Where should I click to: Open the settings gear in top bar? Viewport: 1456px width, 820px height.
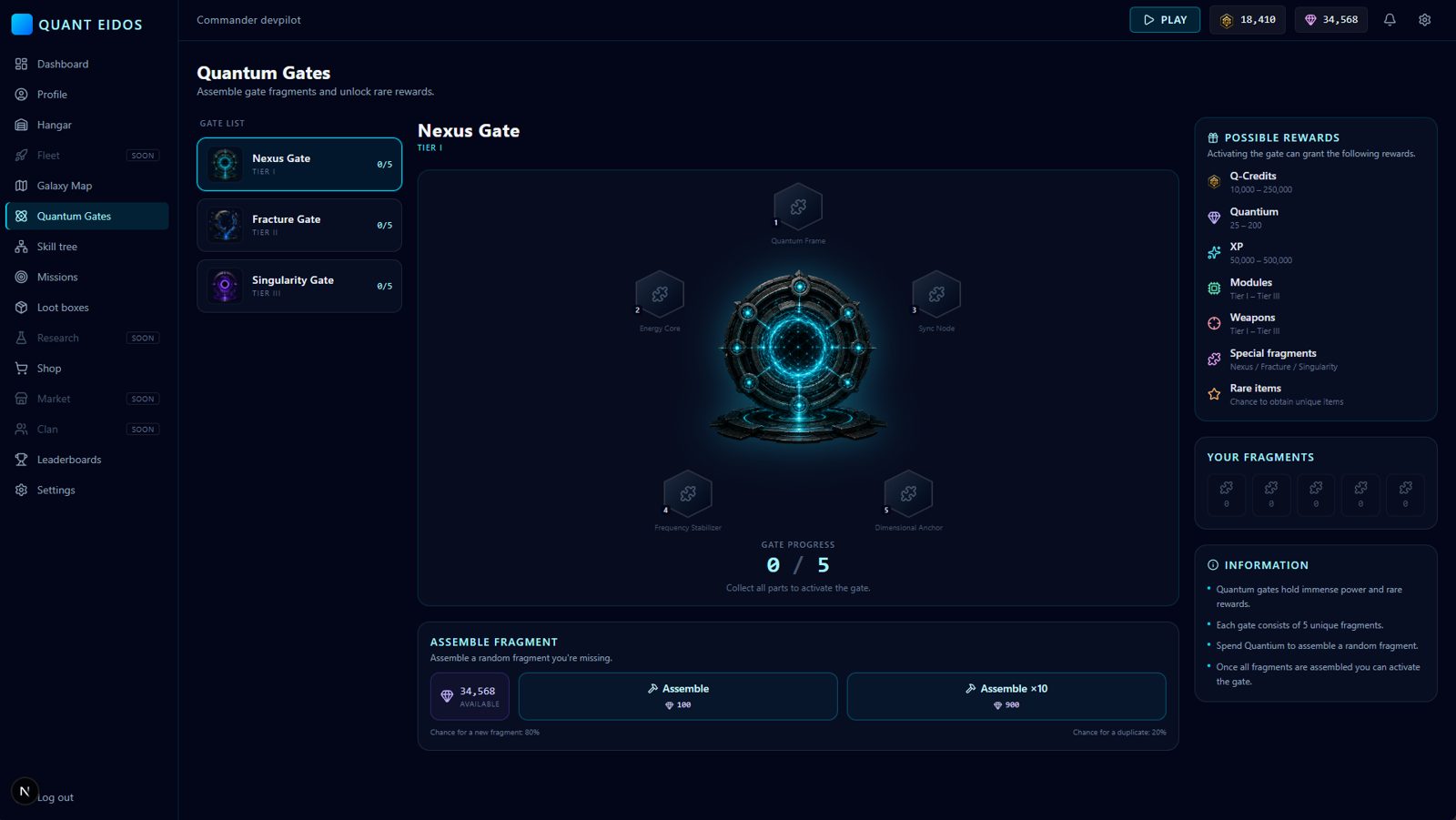pyautogui.click(x=1425, y=20)
